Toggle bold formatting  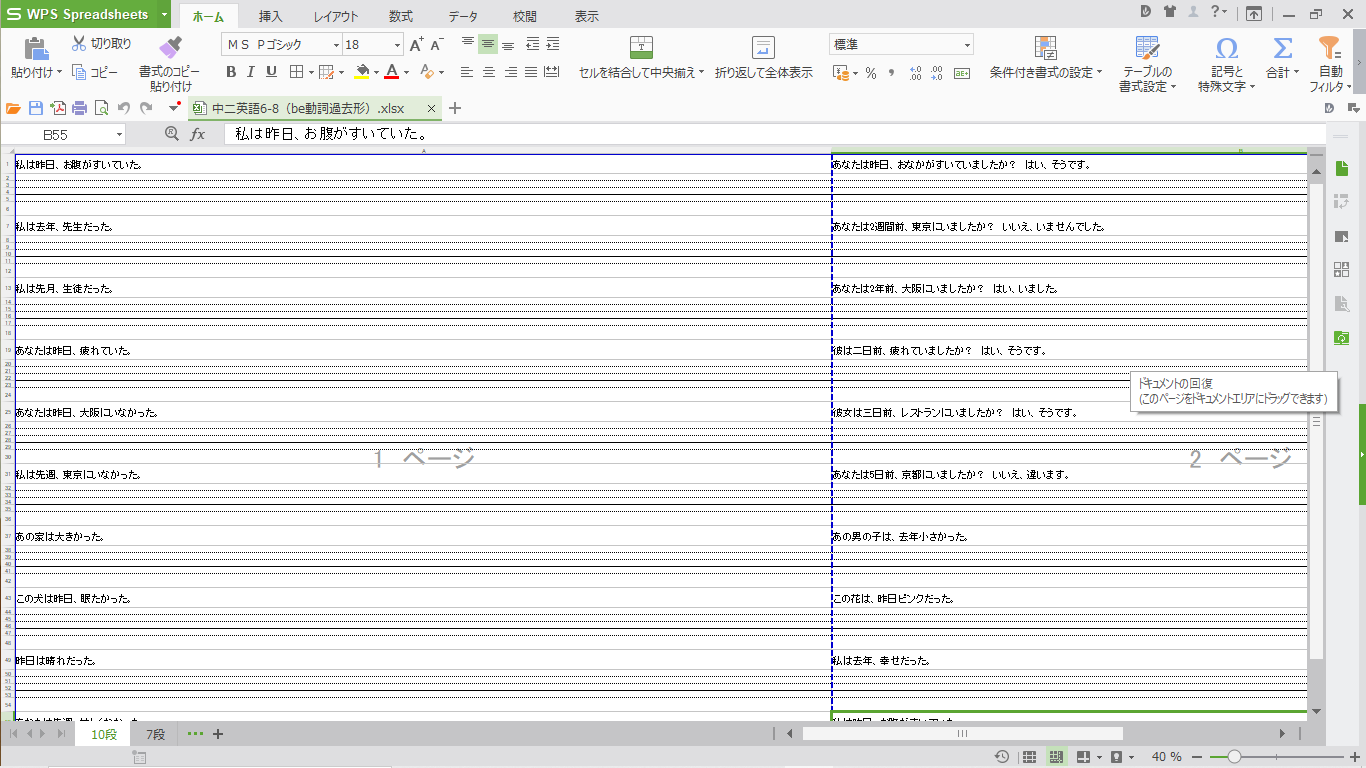pyautogui.click(x=231, y=72)
